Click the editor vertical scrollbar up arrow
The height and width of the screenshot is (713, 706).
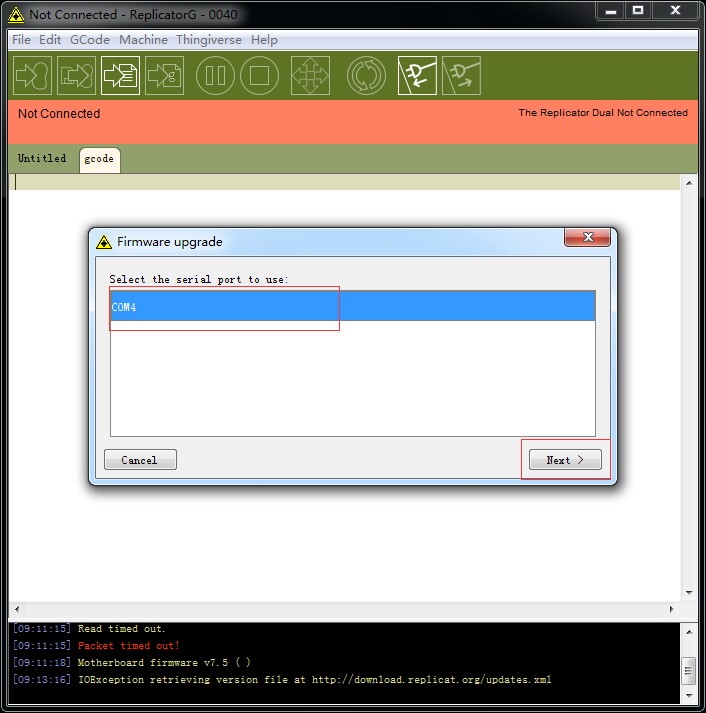click(689, 183)
